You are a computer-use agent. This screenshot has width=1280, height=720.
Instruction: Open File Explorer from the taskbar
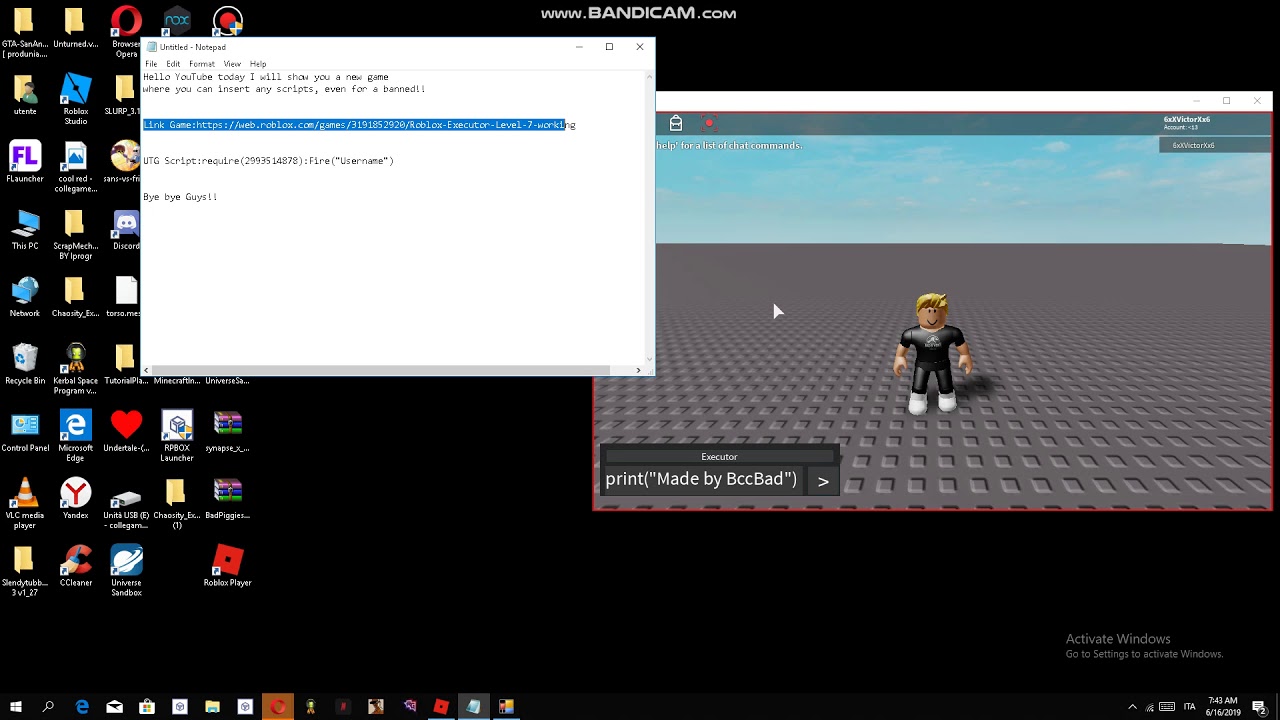212,706
